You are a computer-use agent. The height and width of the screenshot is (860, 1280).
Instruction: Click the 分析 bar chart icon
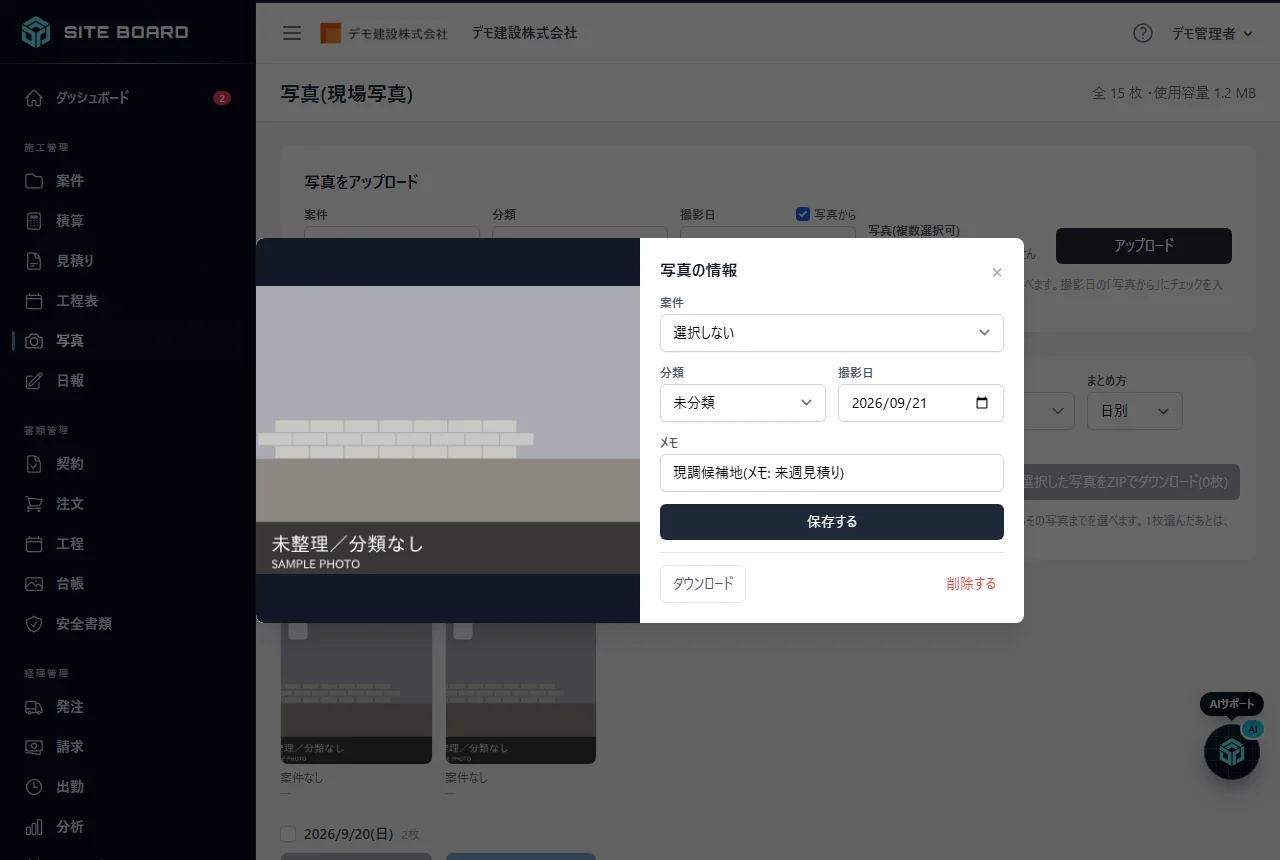[x=34, y=827]
